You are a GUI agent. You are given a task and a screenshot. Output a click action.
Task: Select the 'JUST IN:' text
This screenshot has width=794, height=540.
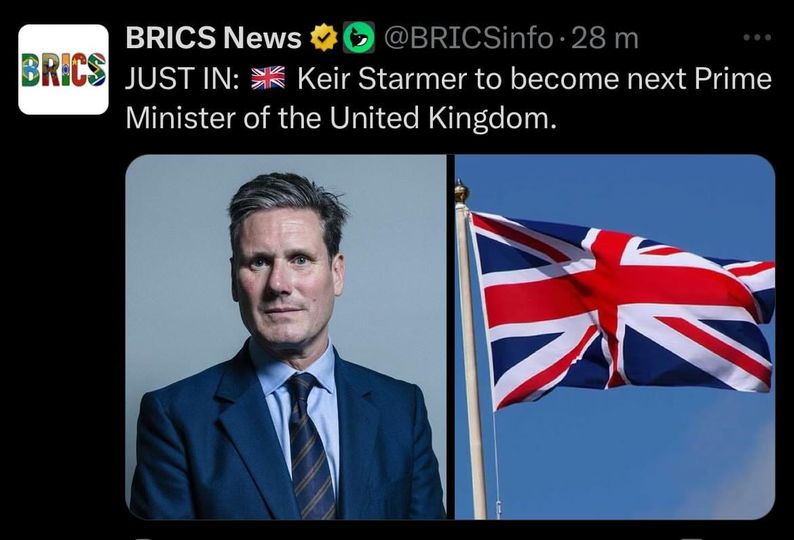182,79
